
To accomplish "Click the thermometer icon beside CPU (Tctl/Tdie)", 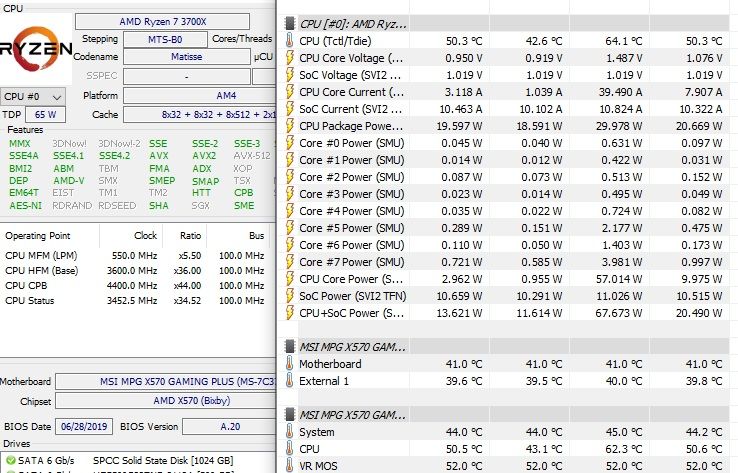I will (290, 41).
